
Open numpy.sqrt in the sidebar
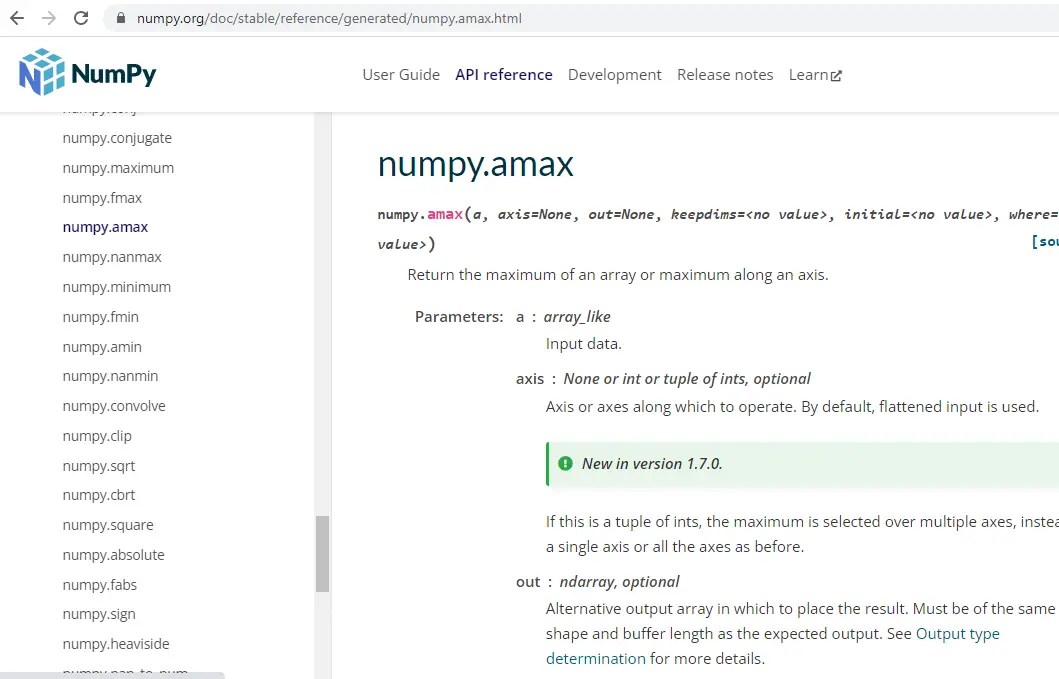point(99,466)
